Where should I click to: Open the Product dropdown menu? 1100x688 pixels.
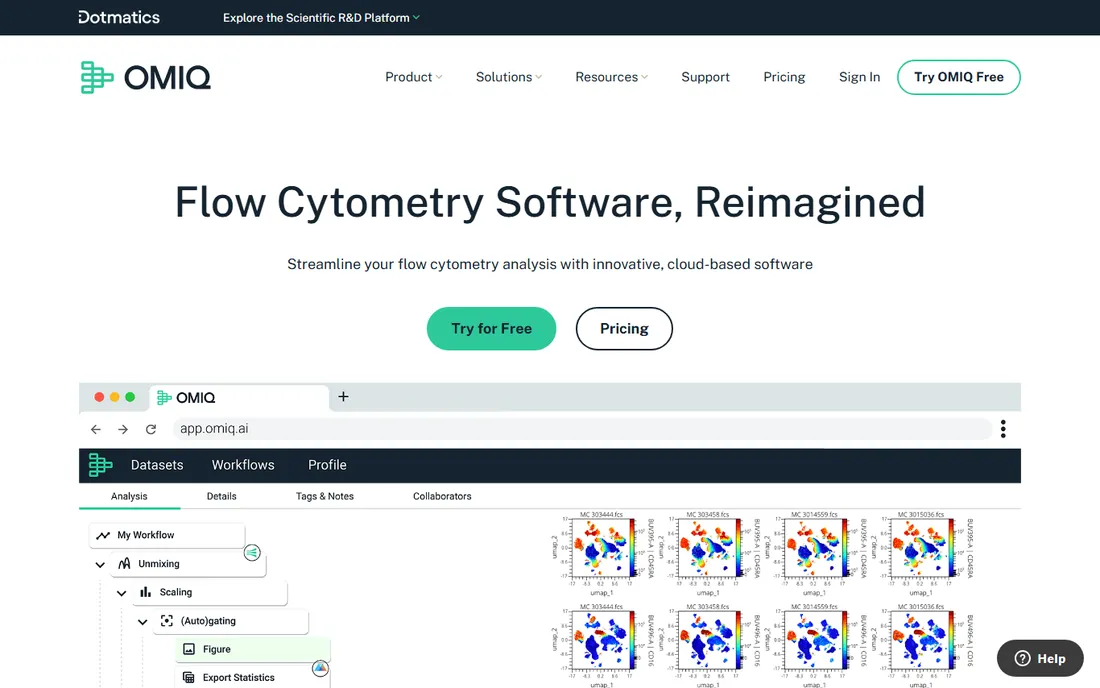(x=413, y=77)
